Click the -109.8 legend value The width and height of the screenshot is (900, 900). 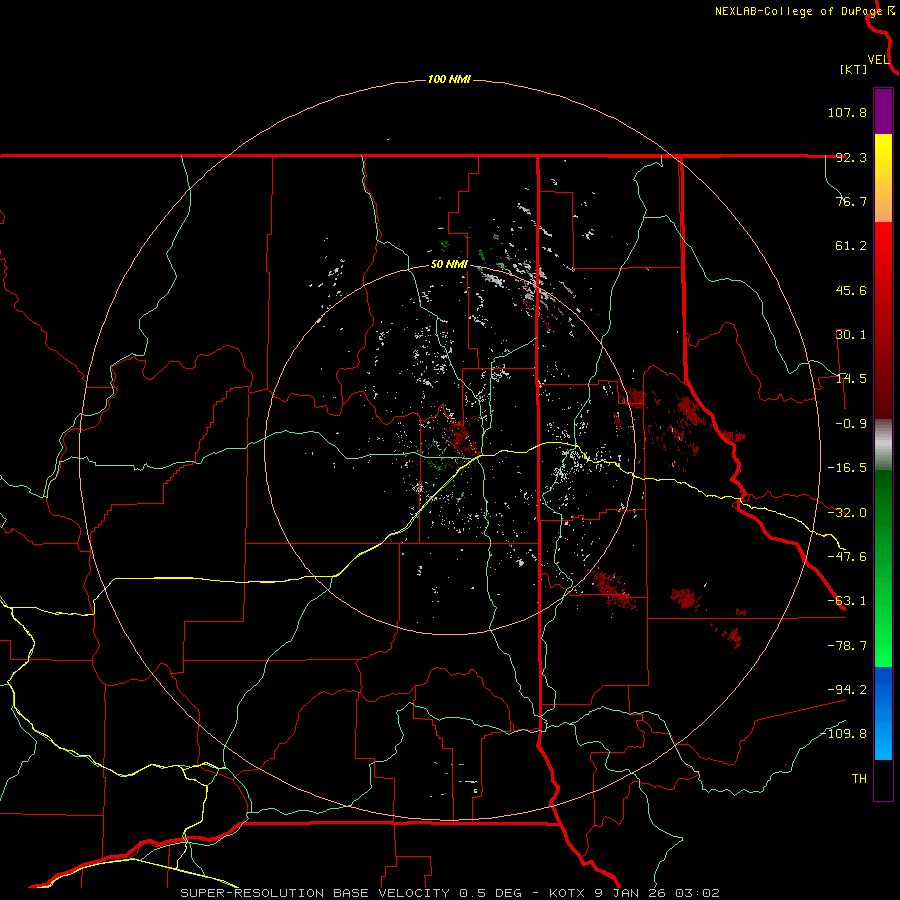tap(844, 734)
